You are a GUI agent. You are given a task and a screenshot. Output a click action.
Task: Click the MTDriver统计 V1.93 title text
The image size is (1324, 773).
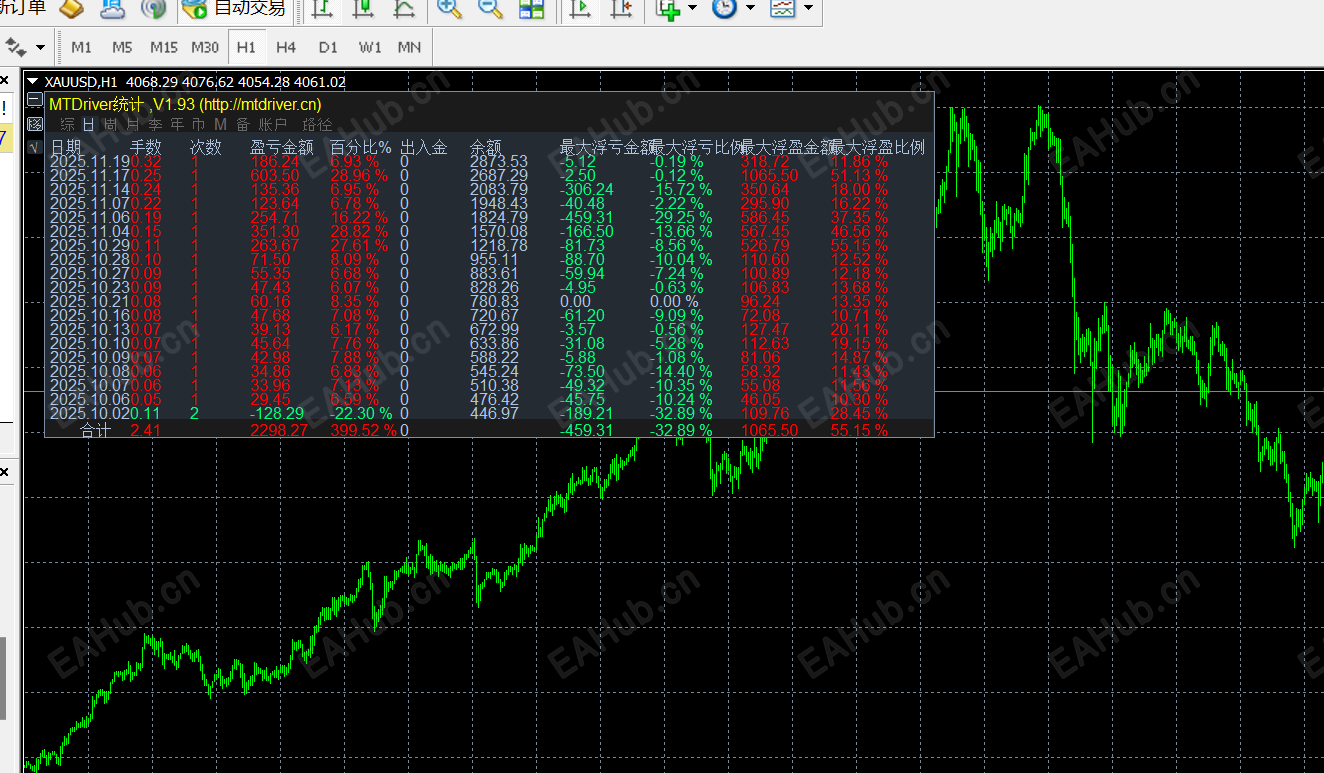185,104
